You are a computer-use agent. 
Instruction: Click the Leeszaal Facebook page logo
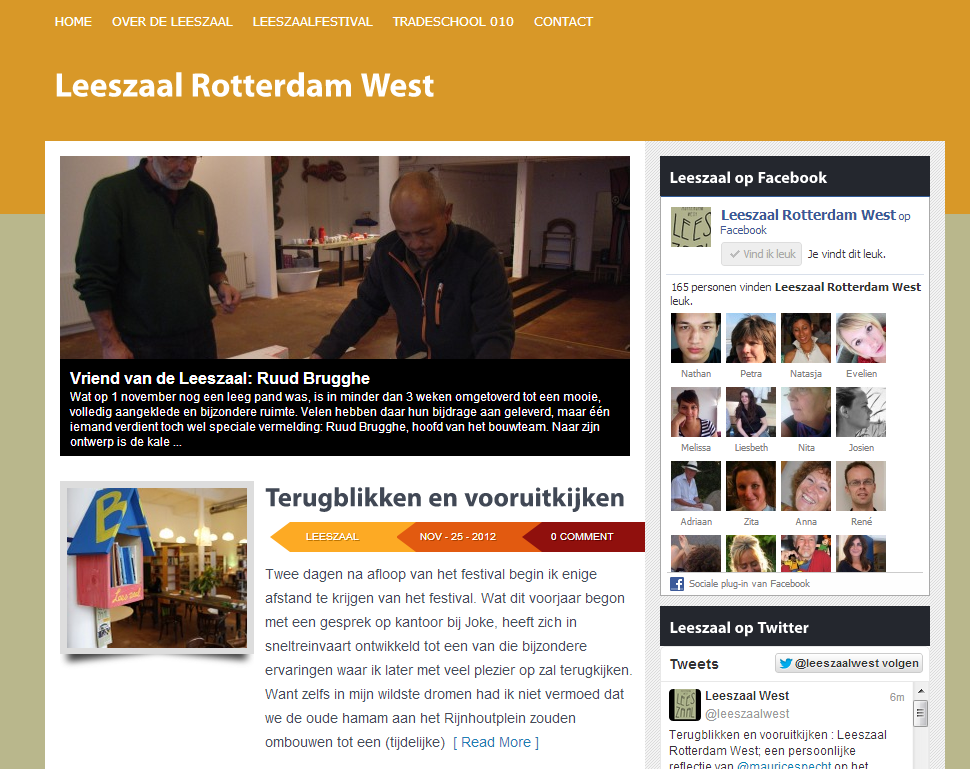point(691,227)
